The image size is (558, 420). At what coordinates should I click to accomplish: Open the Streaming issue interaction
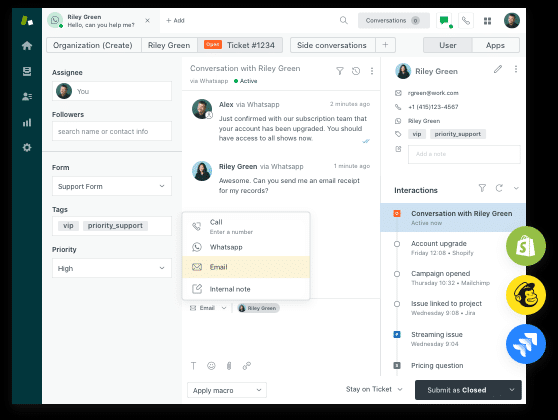tap(437, 339)
